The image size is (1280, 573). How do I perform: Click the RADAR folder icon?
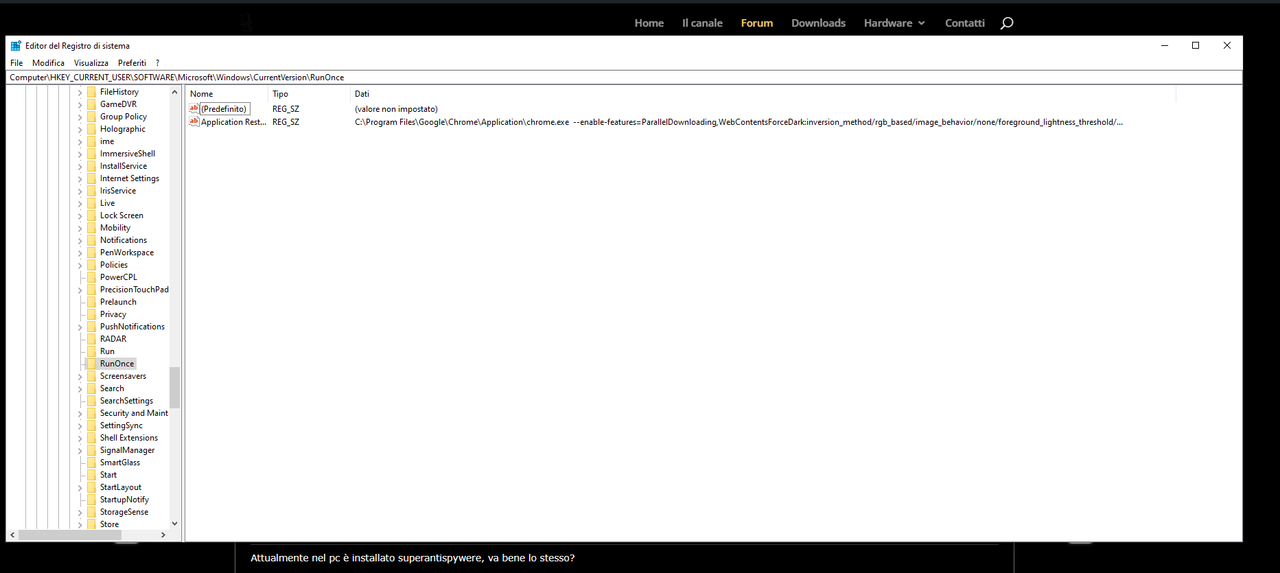pos(91,339)
